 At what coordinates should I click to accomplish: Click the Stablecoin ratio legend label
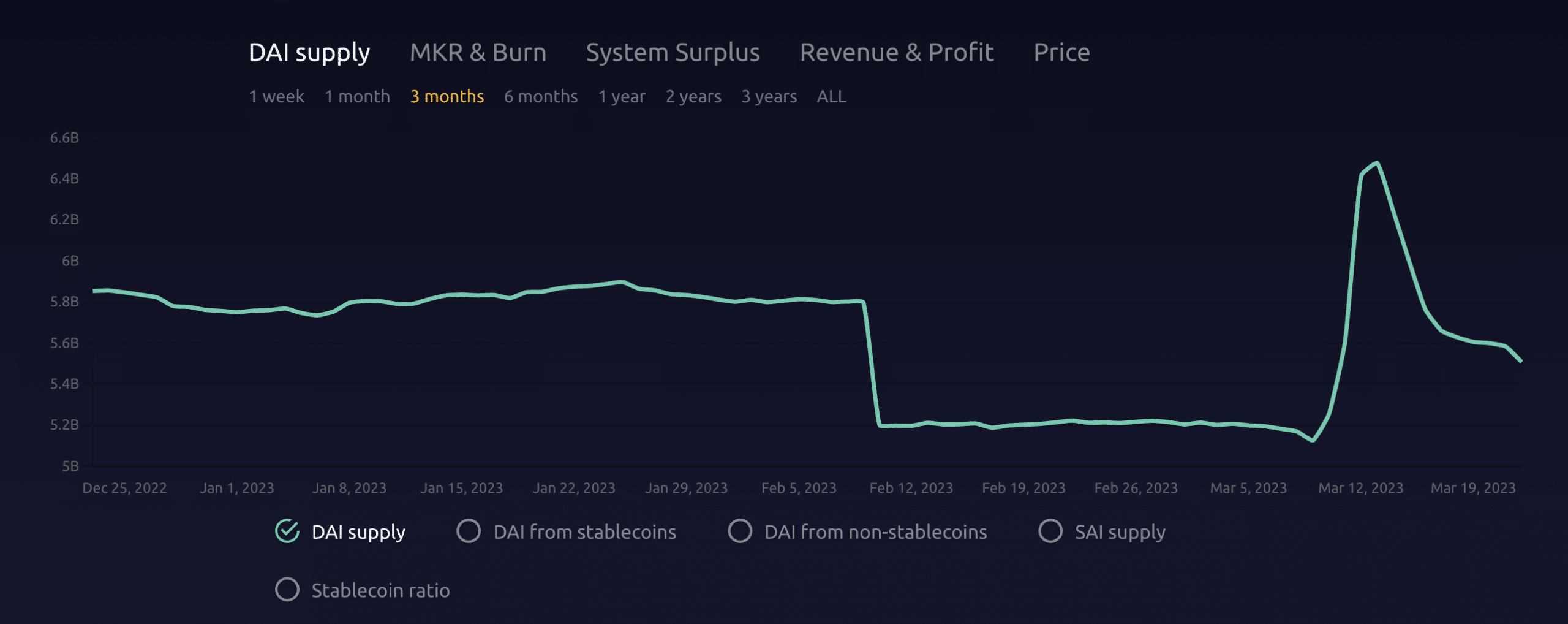(x=380, y=590)
